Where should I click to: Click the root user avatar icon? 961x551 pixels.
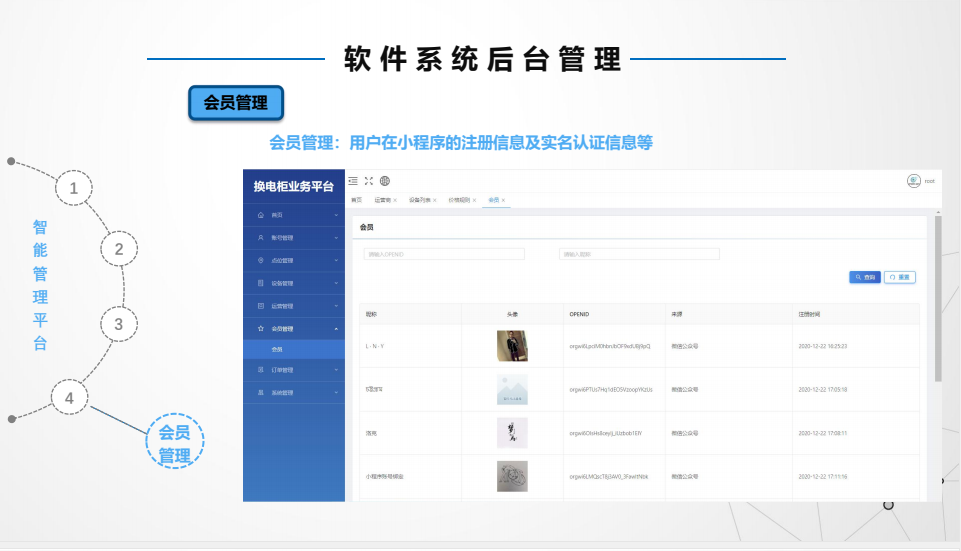pyautogui.click(x=913, y=181)
